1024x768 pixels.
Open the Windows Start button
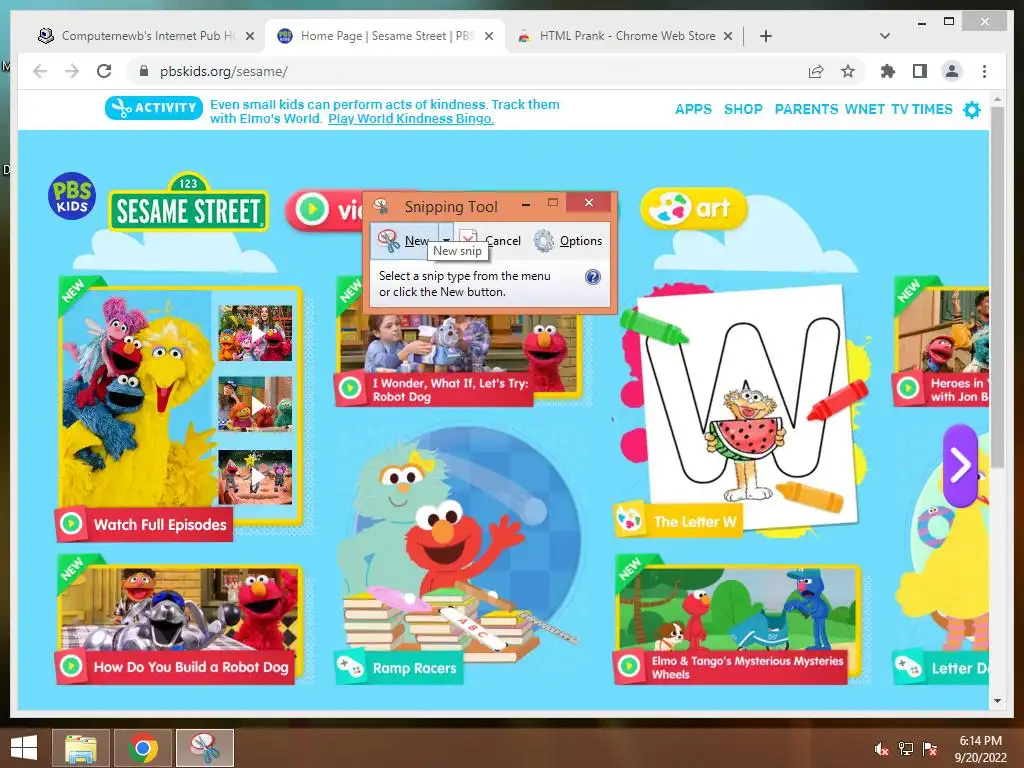(24, 748)
